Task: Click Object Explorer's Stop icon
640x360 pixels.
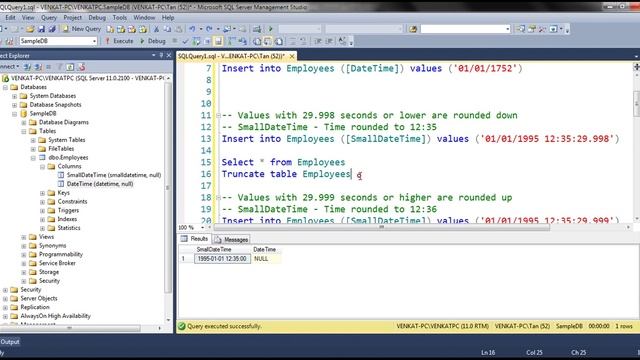Action: click(x=49, y=67)
